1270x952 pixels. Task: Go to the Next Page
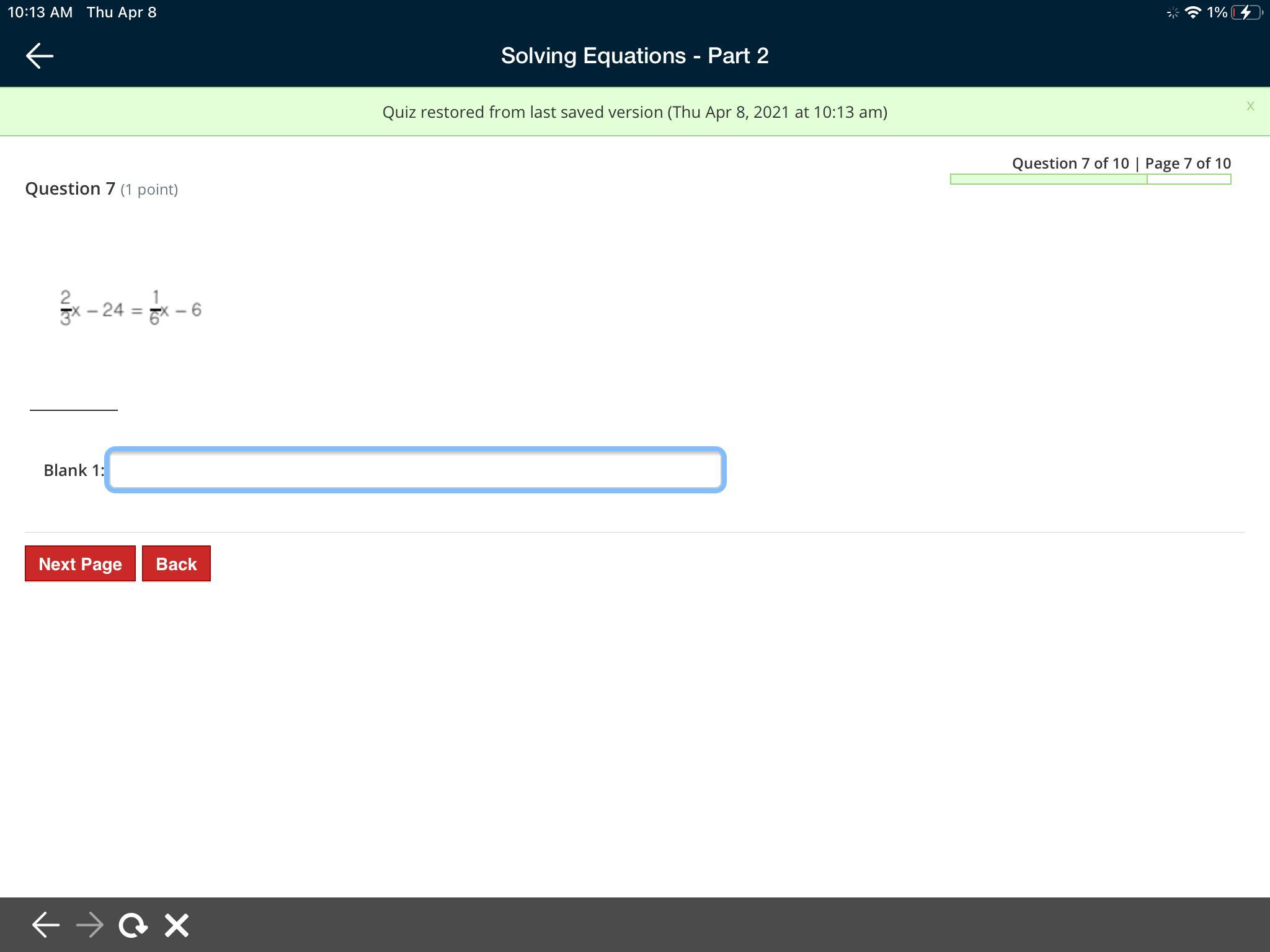80,563
